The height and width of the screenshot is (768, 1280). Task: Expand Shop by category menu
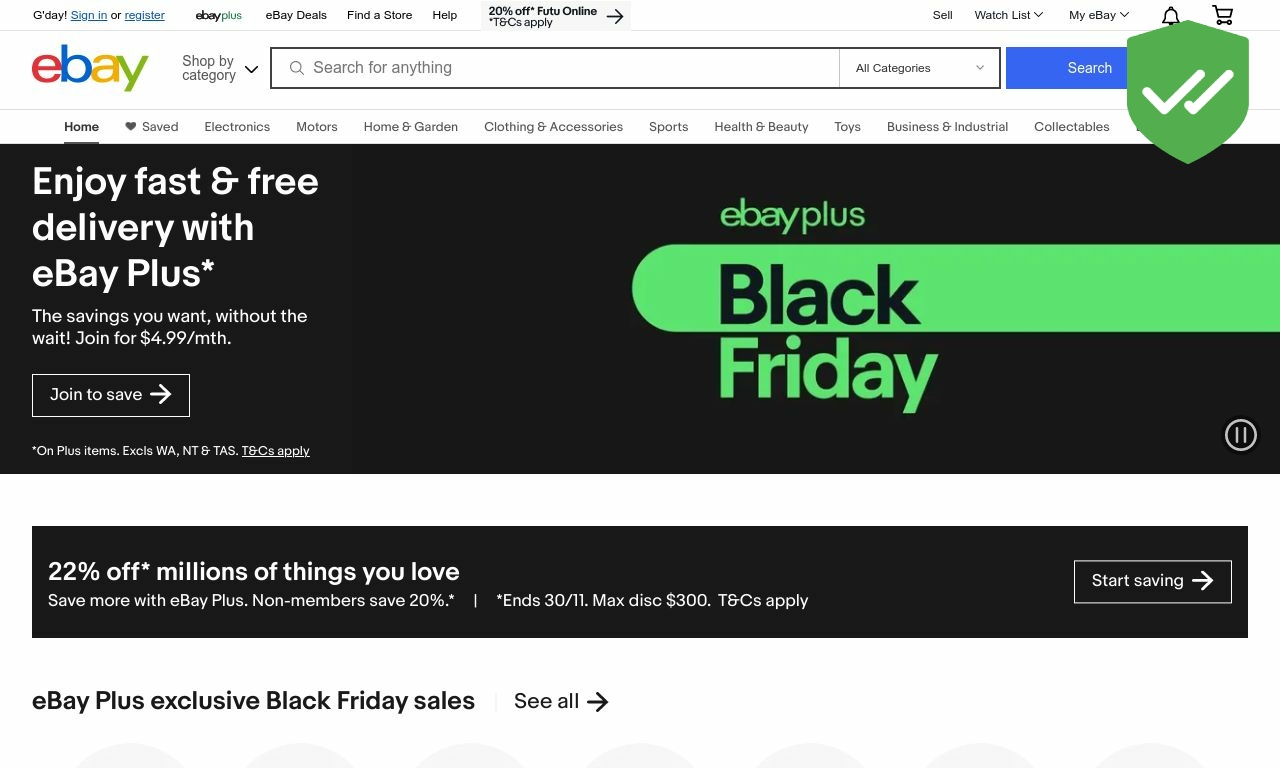[220, 68]
